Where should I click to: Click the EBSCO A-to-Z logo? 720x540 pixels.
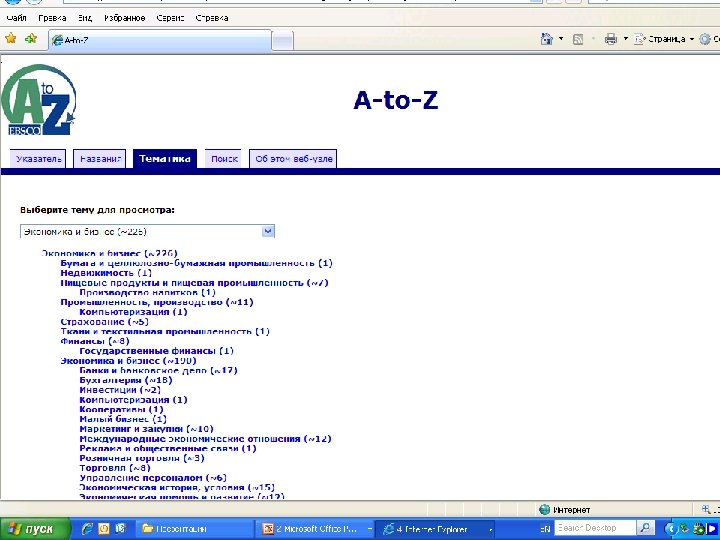coord(39,100)
